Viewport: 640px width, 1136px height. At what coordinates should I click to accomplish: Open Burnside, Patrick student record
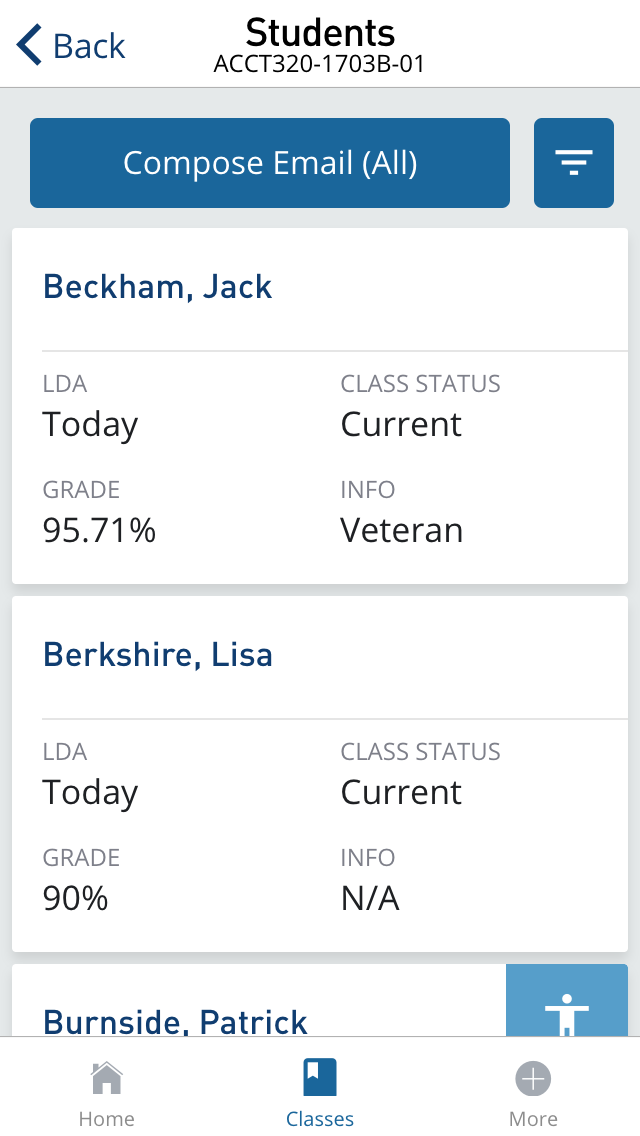(176, 1022)
